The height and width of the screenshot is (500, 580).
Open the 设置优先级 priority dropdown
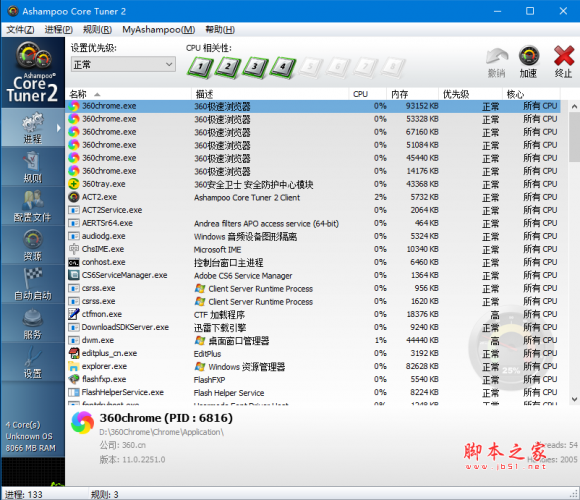click(x=123, y=64)
